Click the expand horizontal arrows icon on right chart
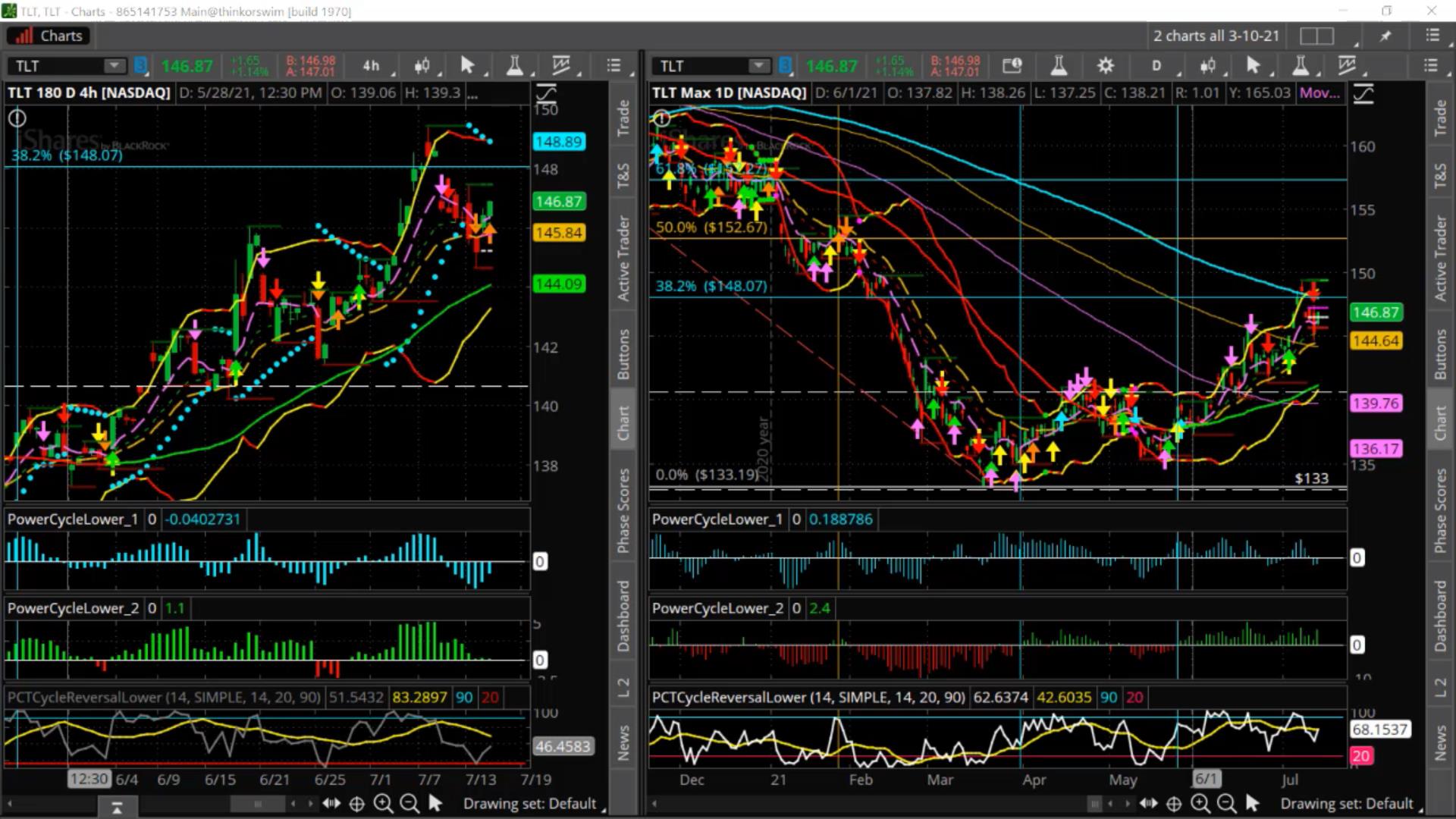Screen dimensions: 1456x819 [1148, 803]
